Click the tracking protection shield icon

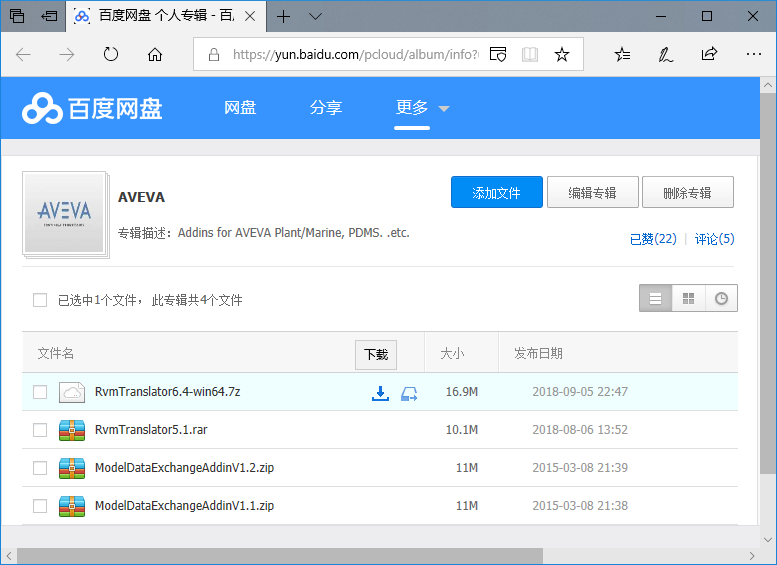coord(498,54)
